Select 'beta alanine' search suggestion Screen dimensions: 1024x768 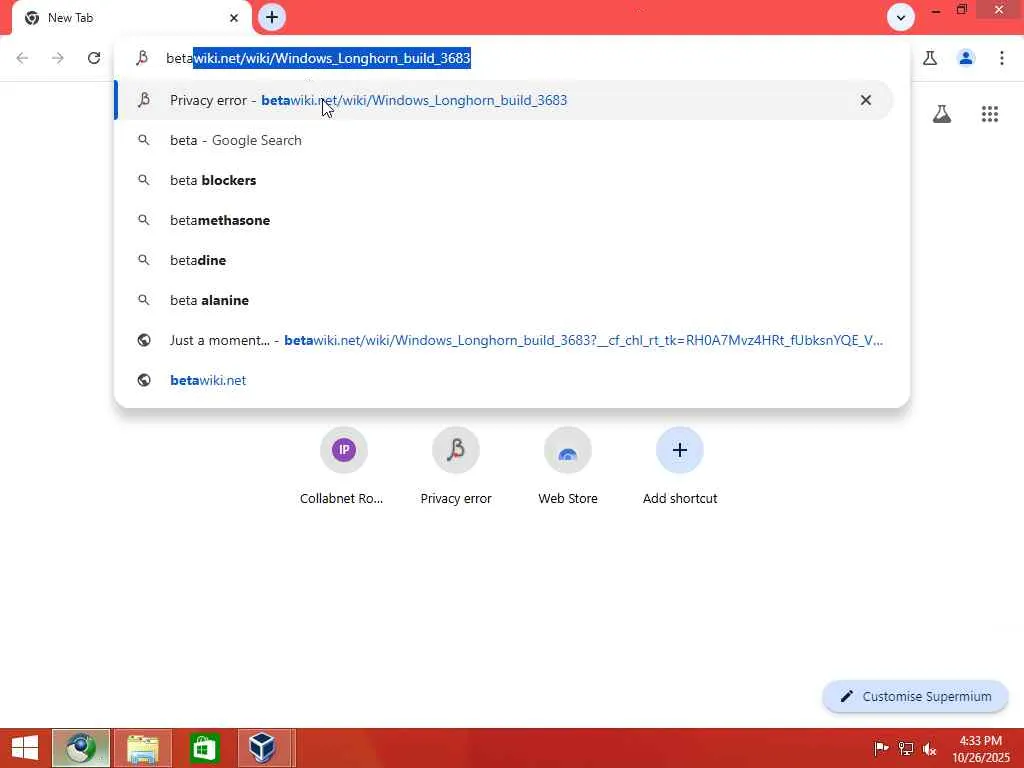pyautogui.click(x=503, y=300)
